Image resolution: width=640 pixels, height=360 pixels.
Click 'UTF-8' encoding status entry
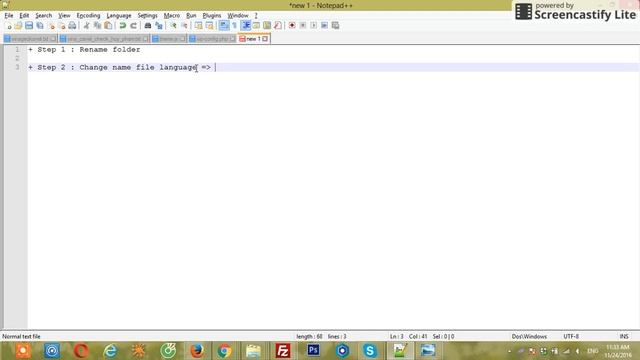click(571, 336)
